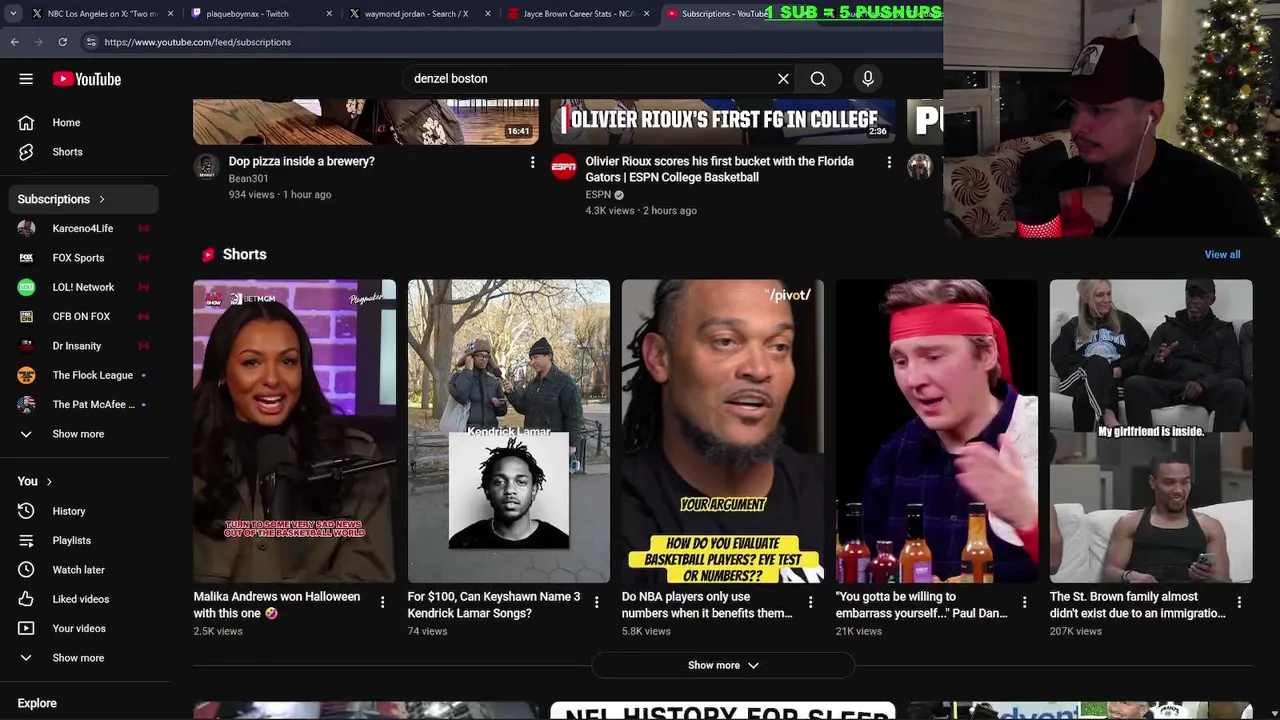Close the plaqueboymax Twitch tab
1280x720 pixels.
pos(329,14)
